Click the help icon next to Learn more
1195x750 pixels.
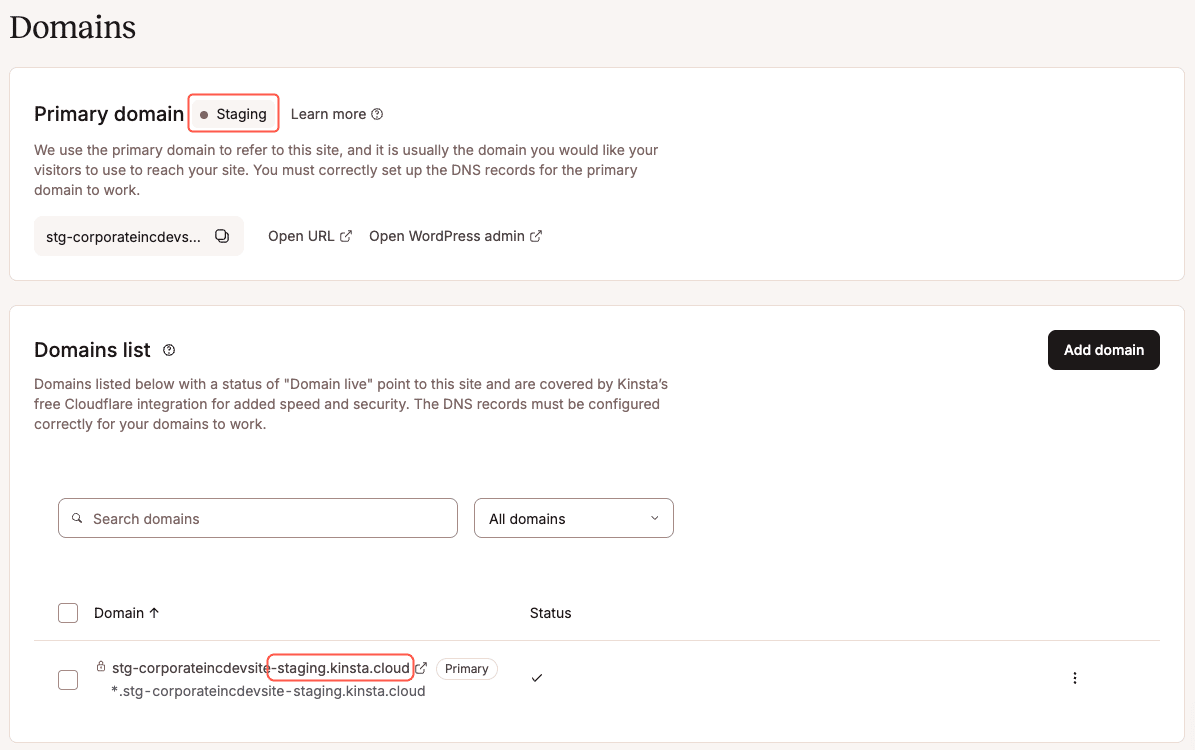[x=377, y=114]
